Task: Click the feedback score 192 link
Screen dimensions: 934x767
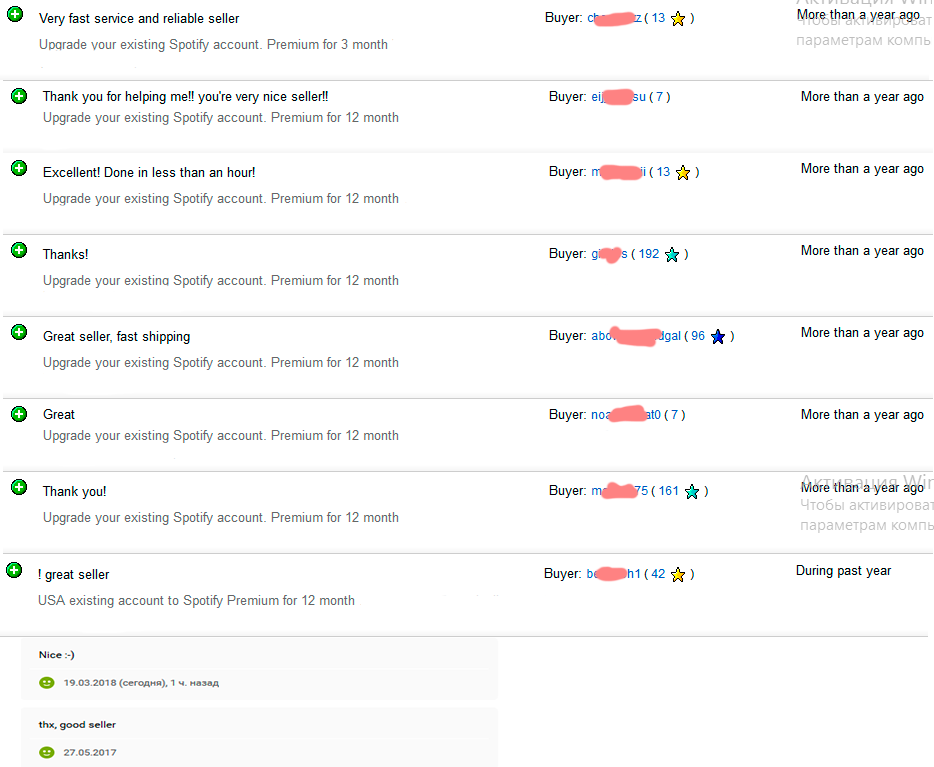Action: point(649,254)
